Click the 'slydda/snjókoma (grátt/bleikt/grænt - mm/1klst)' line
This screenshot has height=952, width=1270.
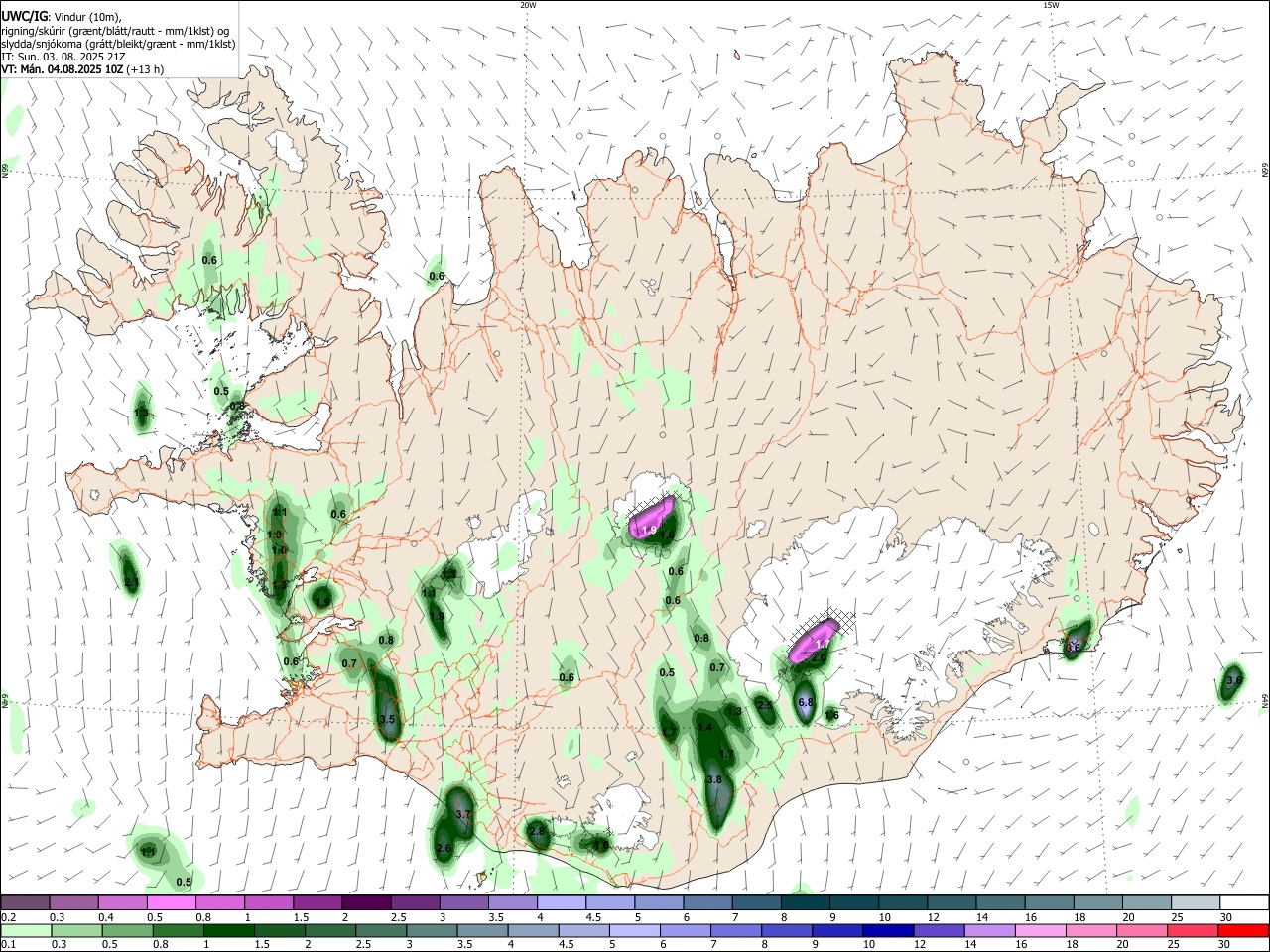click(118, 44)
